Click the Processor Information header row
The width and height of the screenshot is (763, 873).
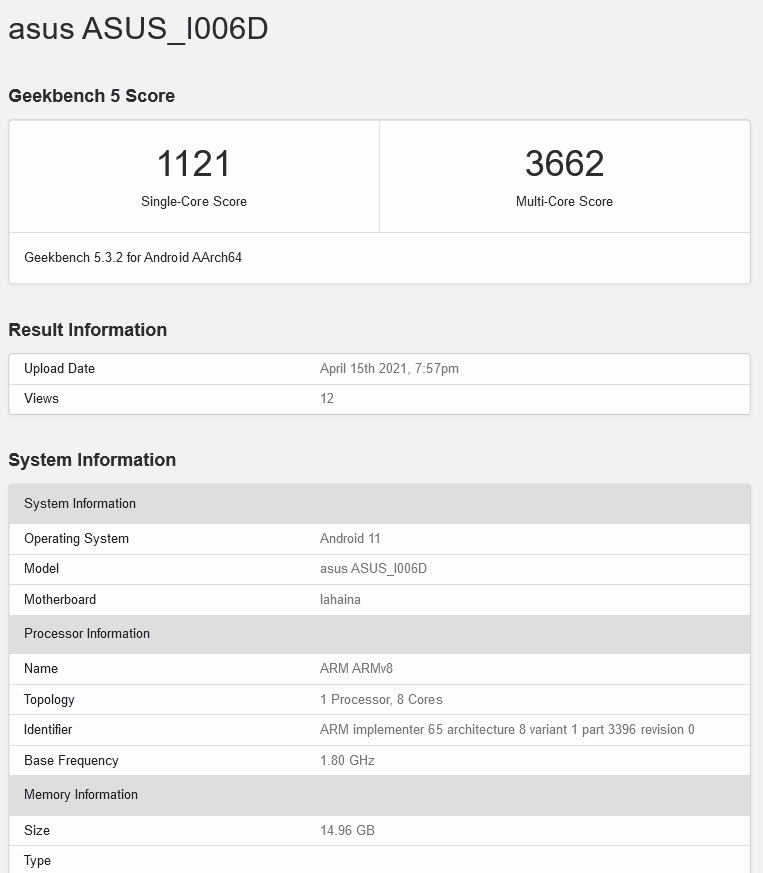[x=379, y=634]
